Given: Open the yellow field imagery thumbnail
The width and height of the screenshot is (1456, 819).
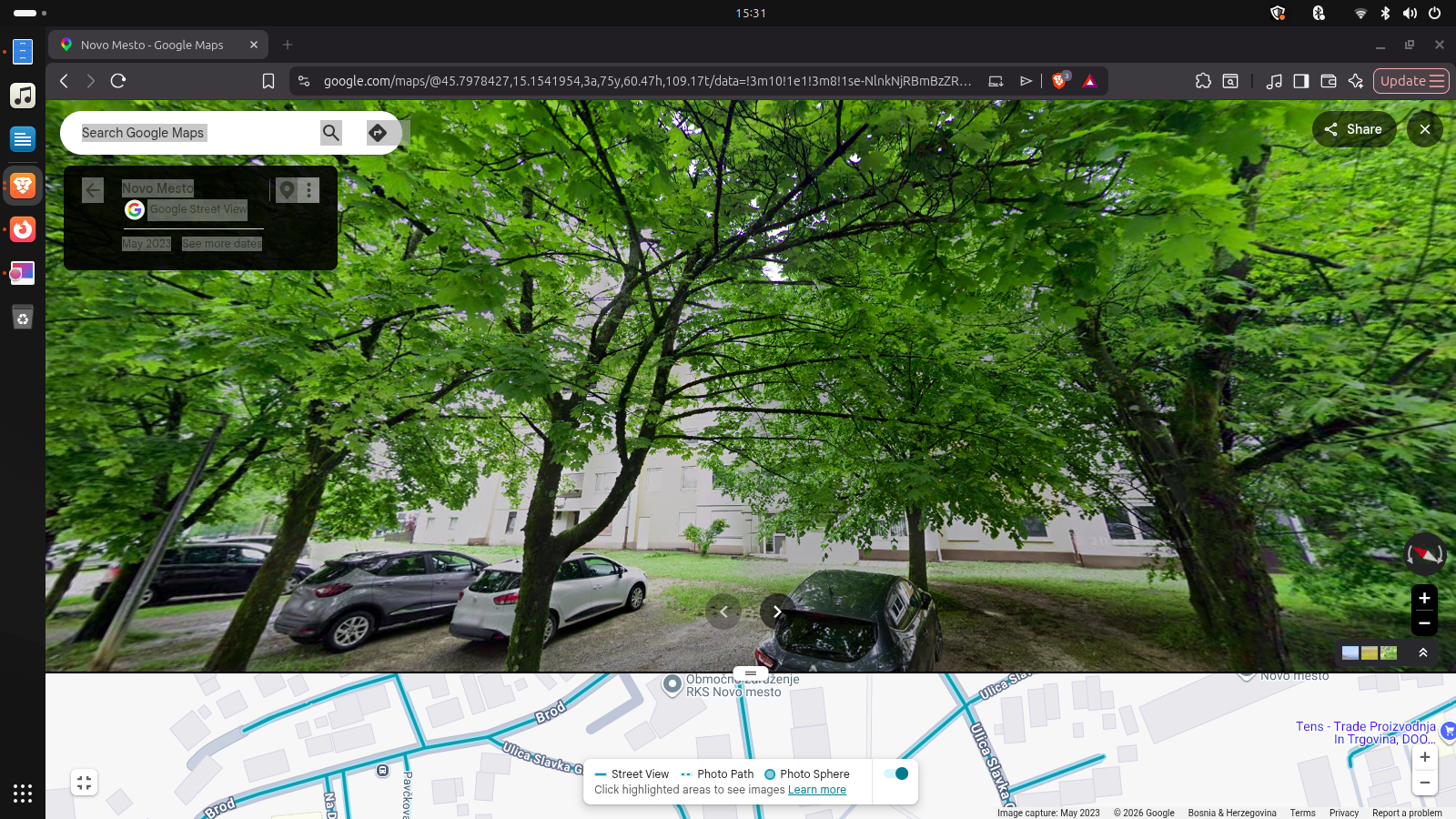Looking at the screenshot, I should tap(1370, 652).
